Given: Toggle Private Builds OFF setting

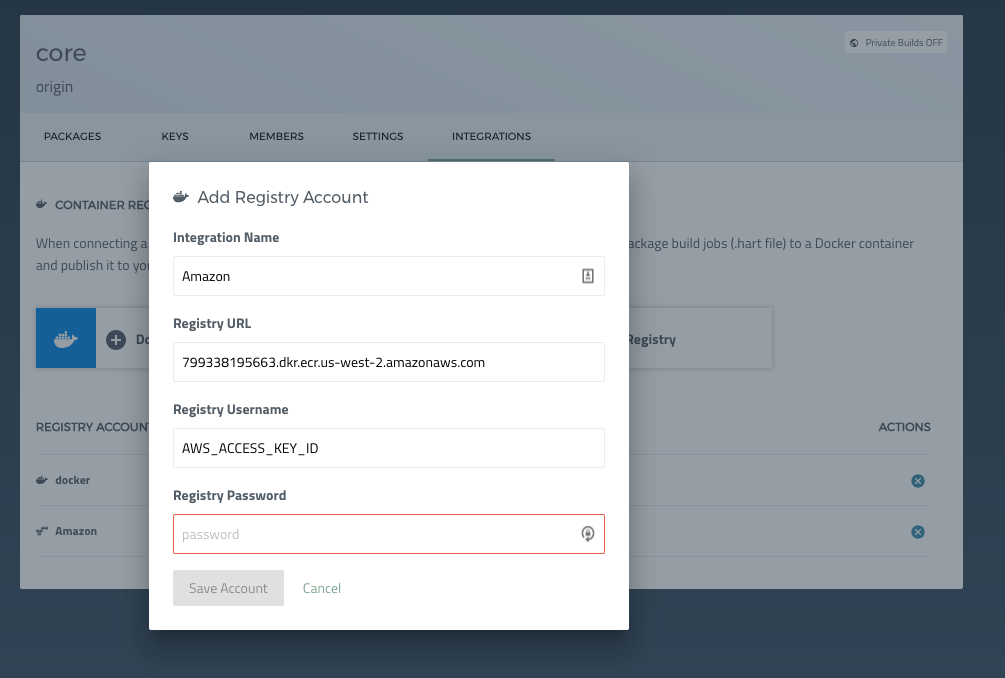Looking at the screenshot, I should pos(895,42).
